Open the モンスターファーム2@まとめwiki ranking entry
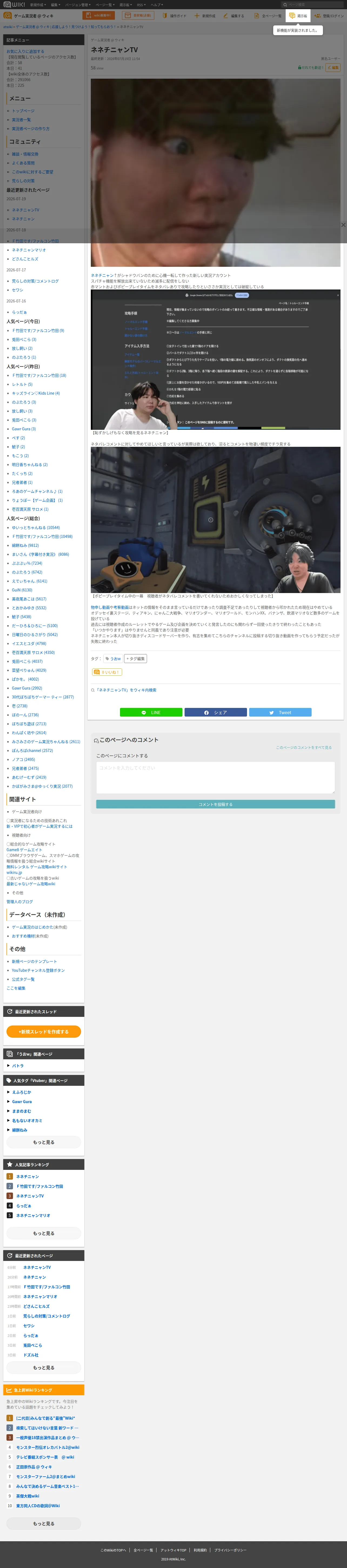This screenshot has width=347, height=1568. [46, 1477]
